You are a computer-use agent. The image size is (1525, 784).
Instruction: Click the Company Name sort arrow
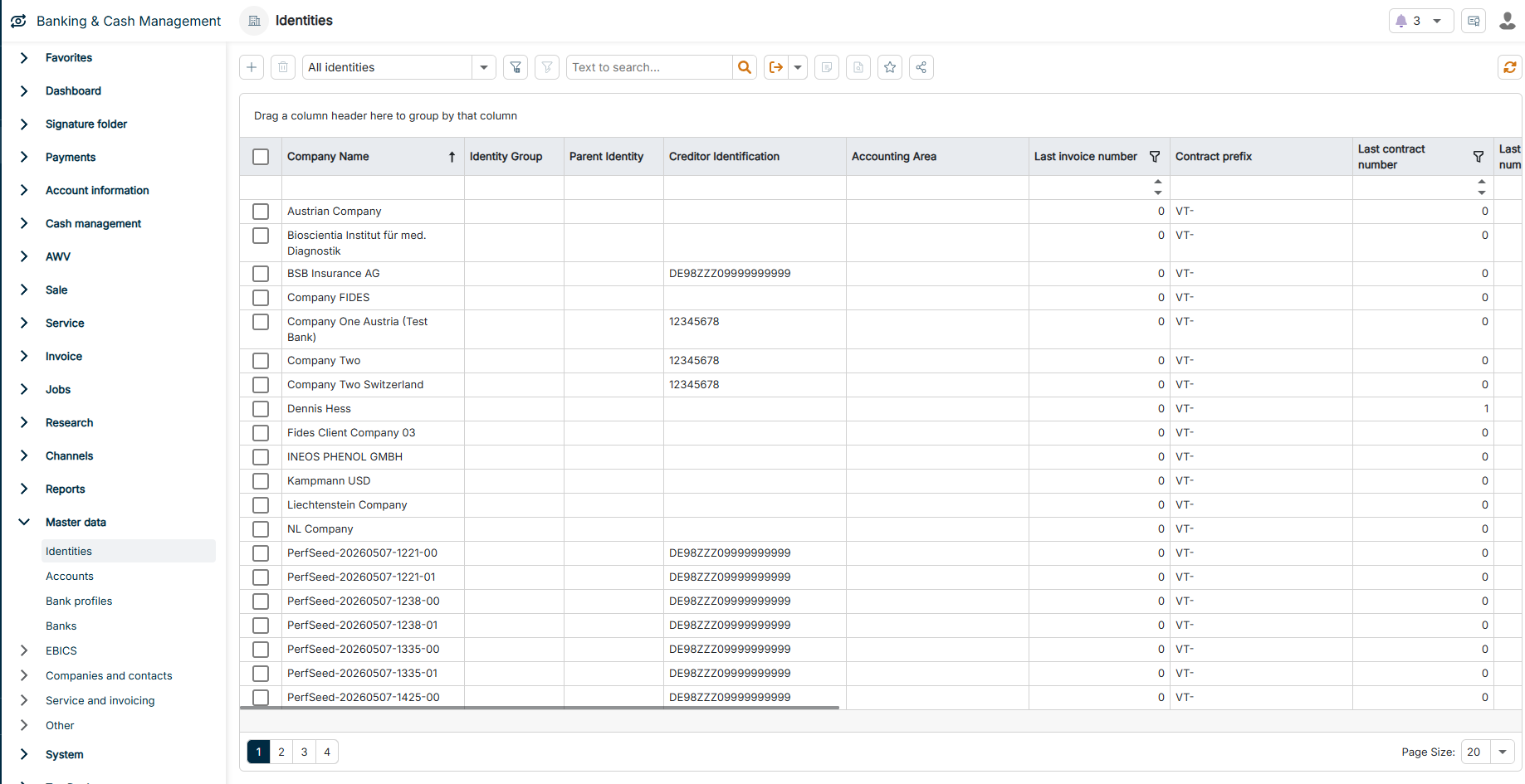(x=452, y=157)
